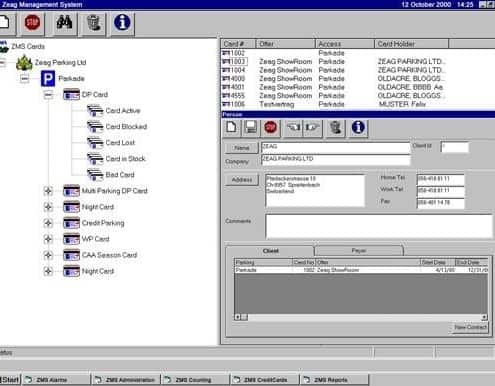Open search with the binoculars icon

coord(64,23)
